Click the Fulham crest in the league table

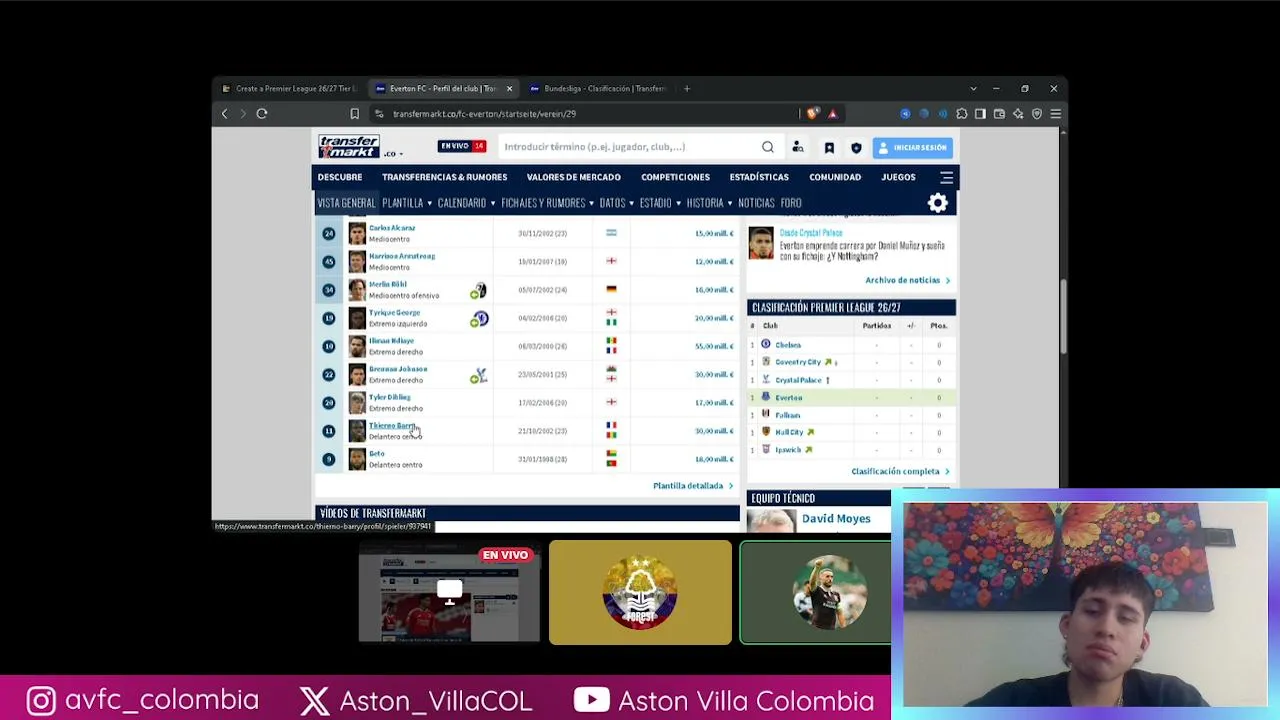pos(766,414)
